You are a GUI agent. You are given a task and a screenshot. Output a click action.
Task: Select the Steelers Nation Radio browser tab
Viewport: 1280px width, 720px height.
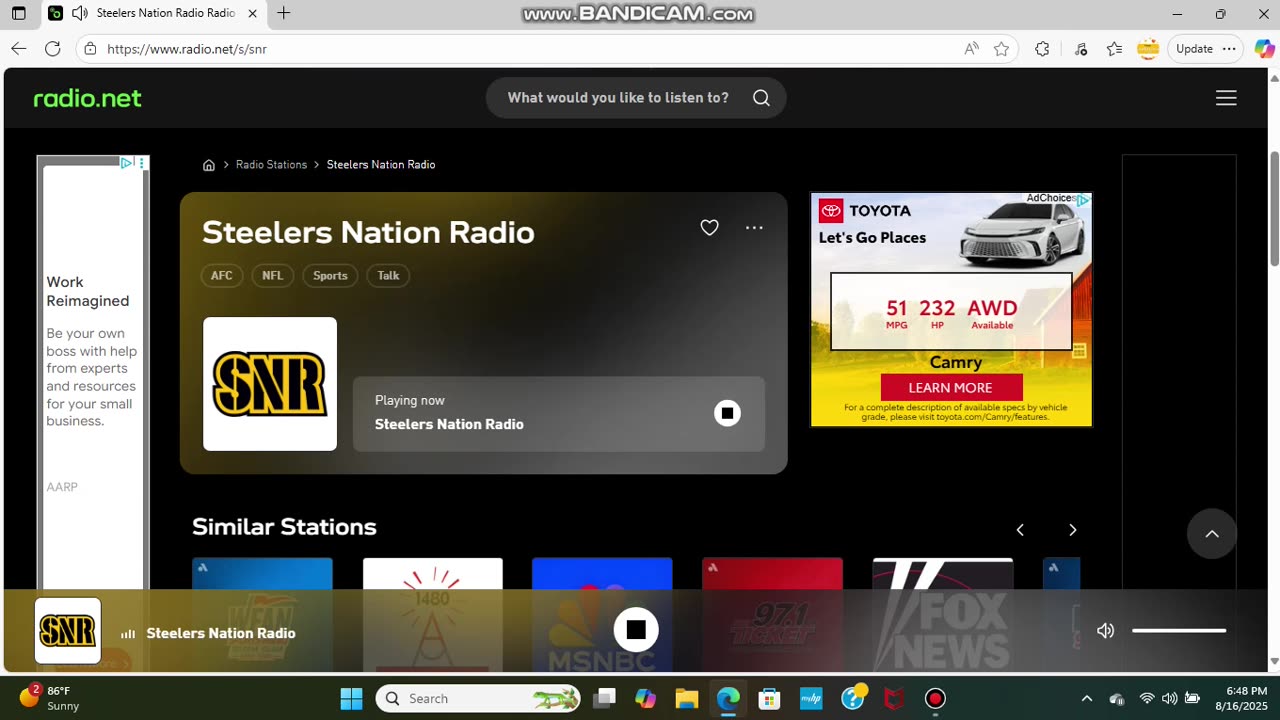coord(154,13)
